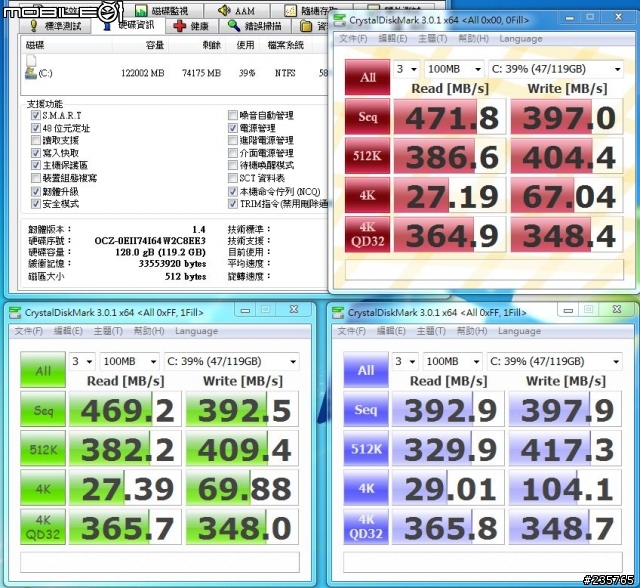Click the 104.1 4K write result
The image size is (640, 588).
click(565, 488)
